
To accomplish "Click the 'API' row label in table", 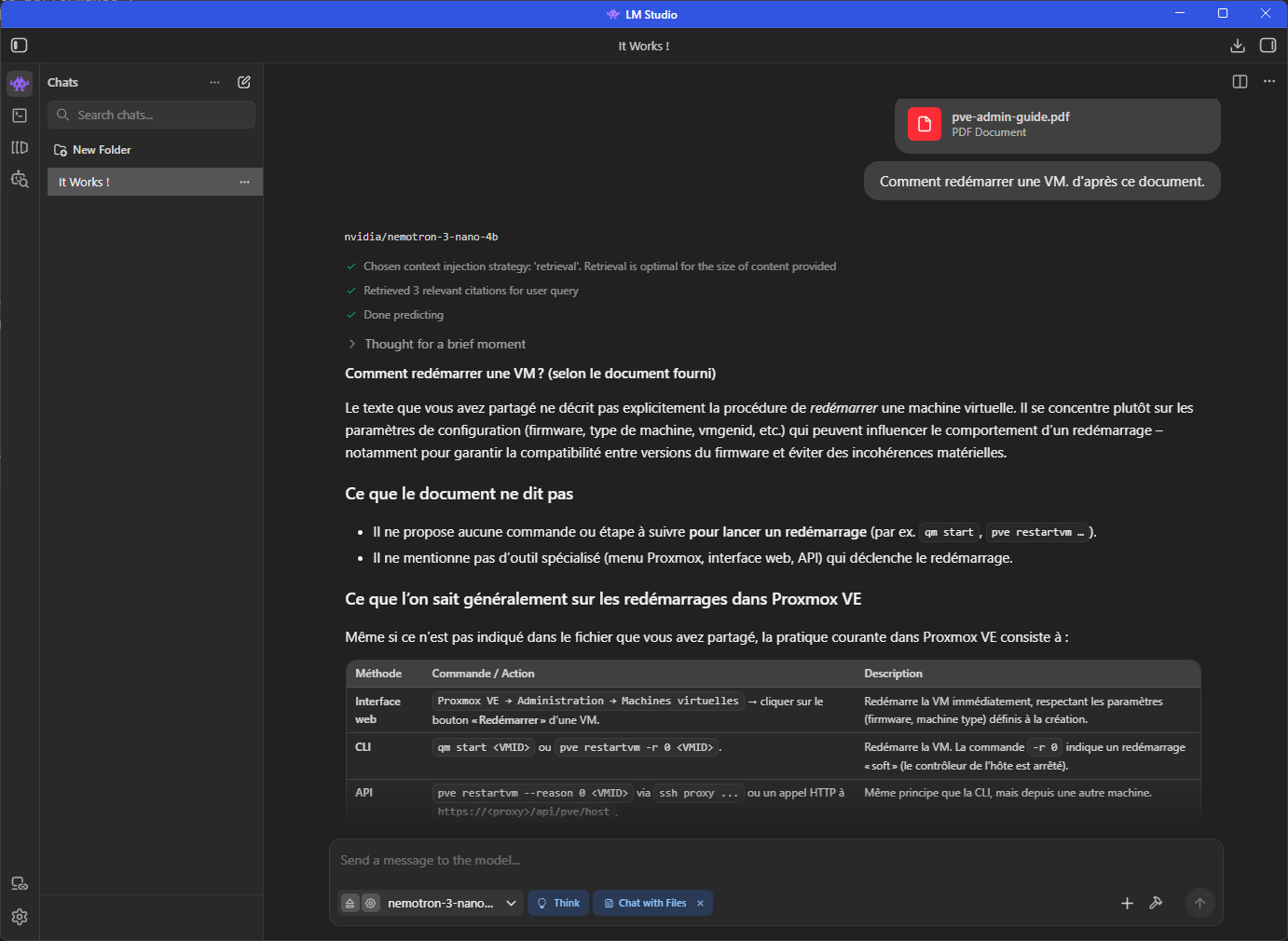I will 364,793.
